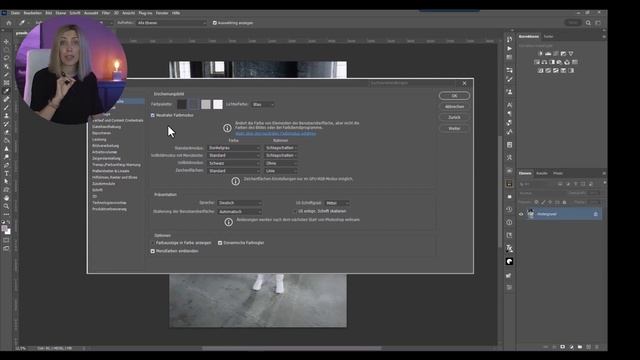Toggle Menüfarben einblenden checkbox
The image size is (640, 360).
click(153, 251)
